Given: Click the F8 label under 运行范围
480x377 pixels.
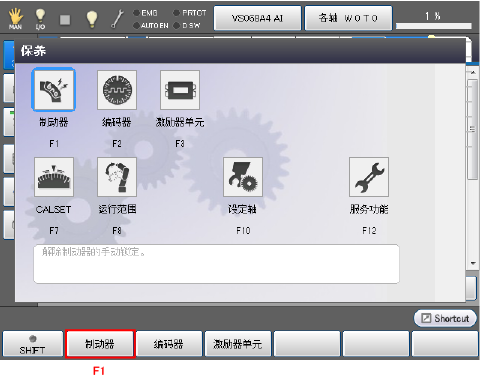Looking at the screenshot, I should coord(117,231).
